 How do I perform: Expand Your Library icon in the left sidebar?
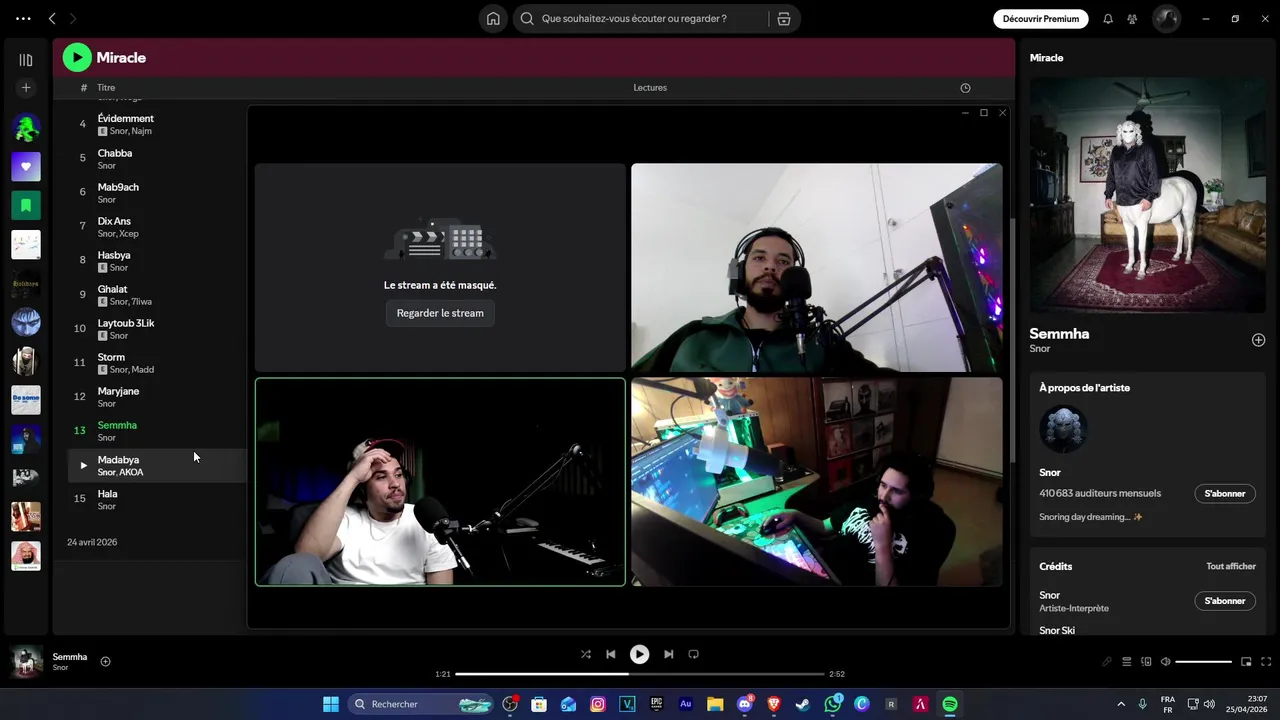pyautogui.click(x=26, y=60)
